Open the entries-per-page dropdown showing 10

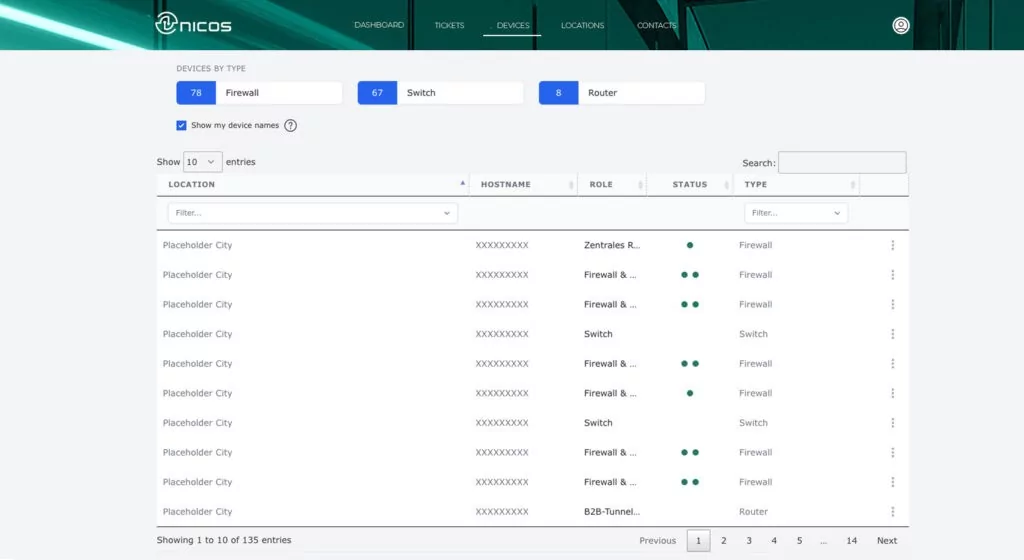pos(202,162)
